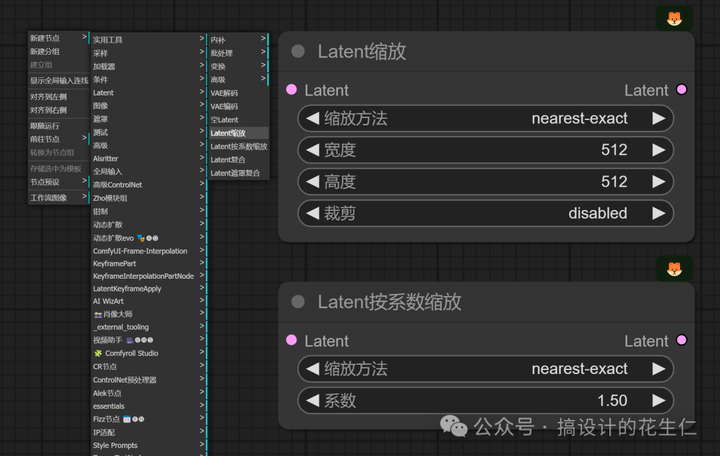Collapse the Latent按系数缩放 node via its gray dot
This screenshot has height=456, width=720.
pos(298,302)
